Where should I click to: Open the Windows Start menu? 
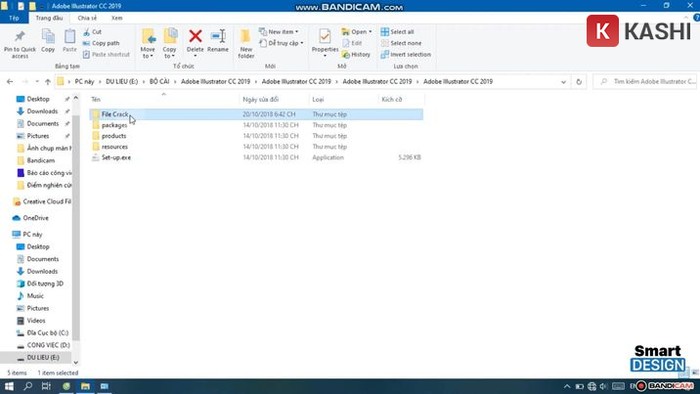pos(9,386)
